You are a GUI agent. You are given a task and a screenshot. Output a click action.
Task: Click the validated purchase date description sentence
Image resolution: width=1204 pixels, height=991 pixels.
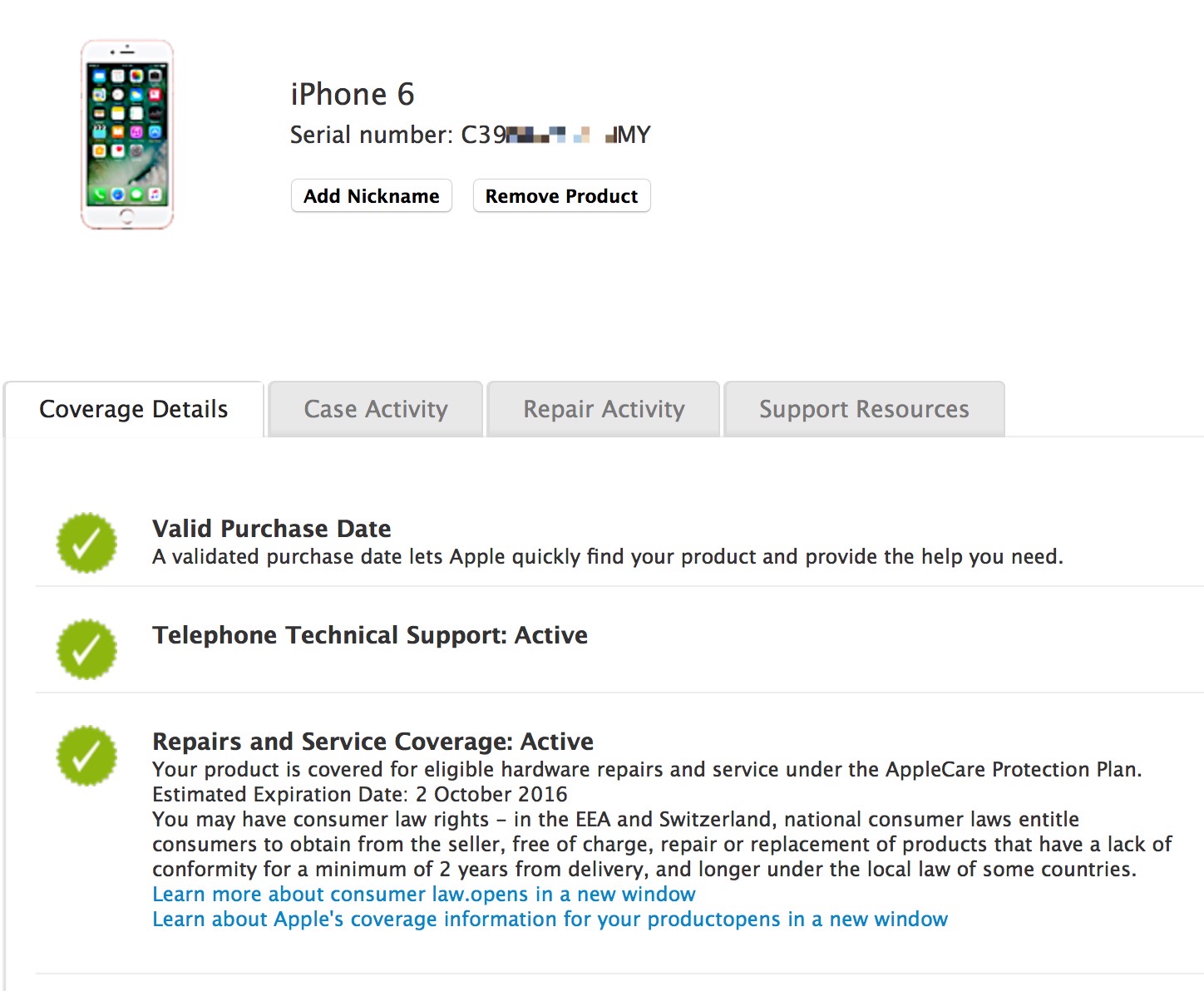point(608,557)
